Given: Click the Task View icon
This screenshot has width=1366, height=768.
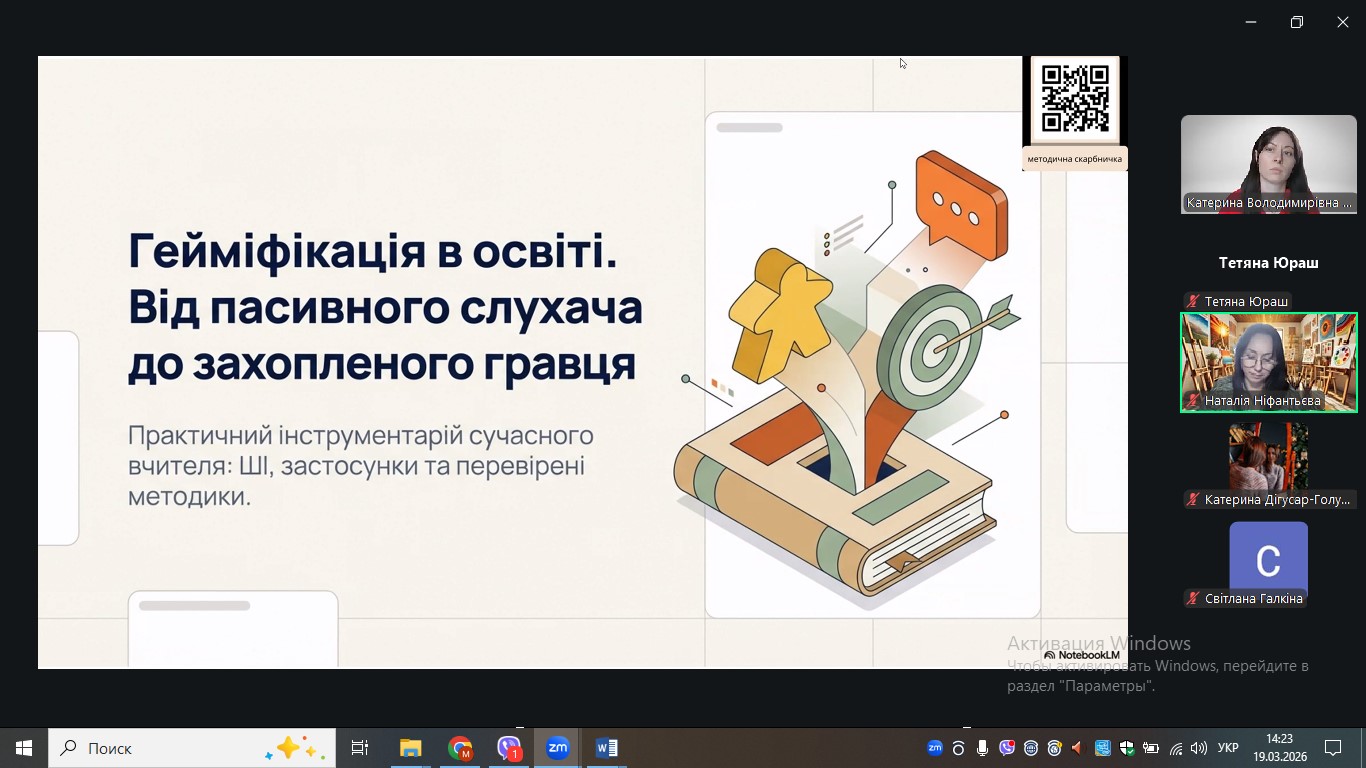Looking at the screenshot, I should (360, 748).
